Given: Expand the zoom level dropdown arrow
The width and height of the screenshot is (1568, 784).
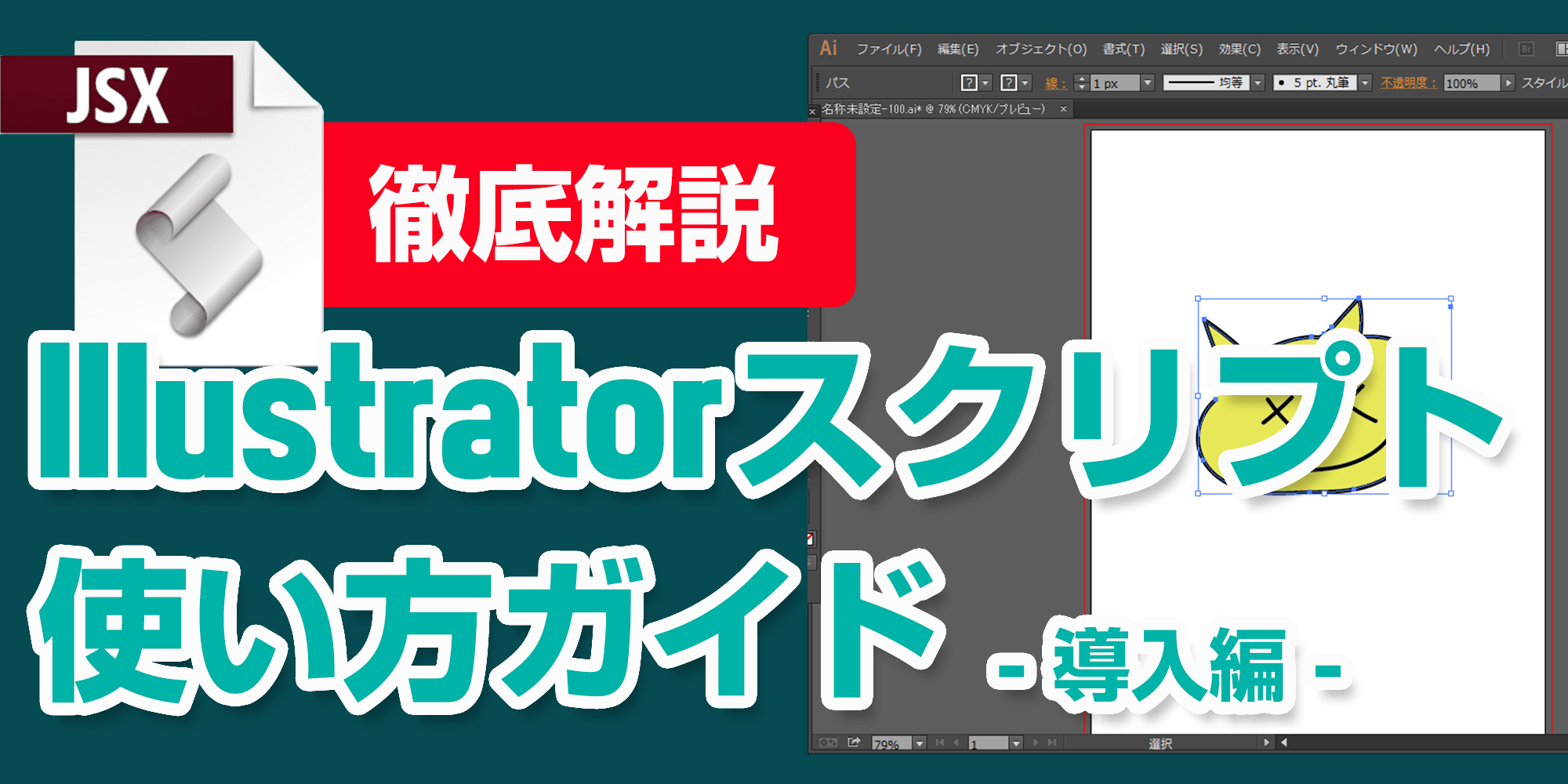Looking at the screenshot, I should click(920, 743).
